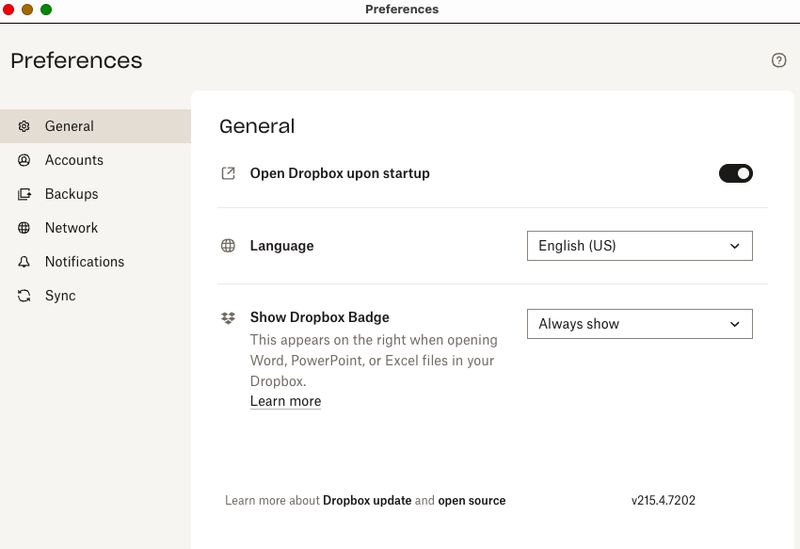Click the Notifications bell icon
The image size is (800, 549).
tap(24, 263)
